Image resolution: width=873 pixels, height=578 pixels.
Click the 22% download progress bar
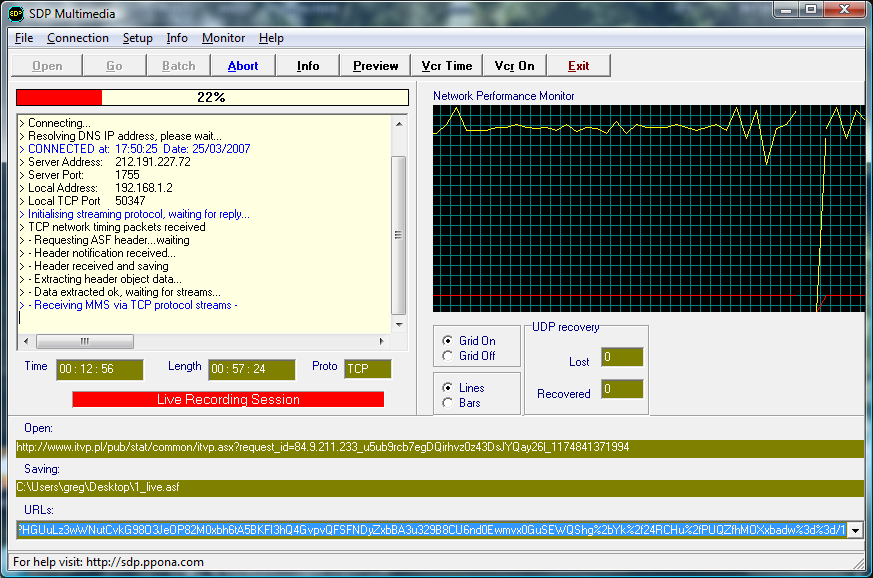(212, 98)
